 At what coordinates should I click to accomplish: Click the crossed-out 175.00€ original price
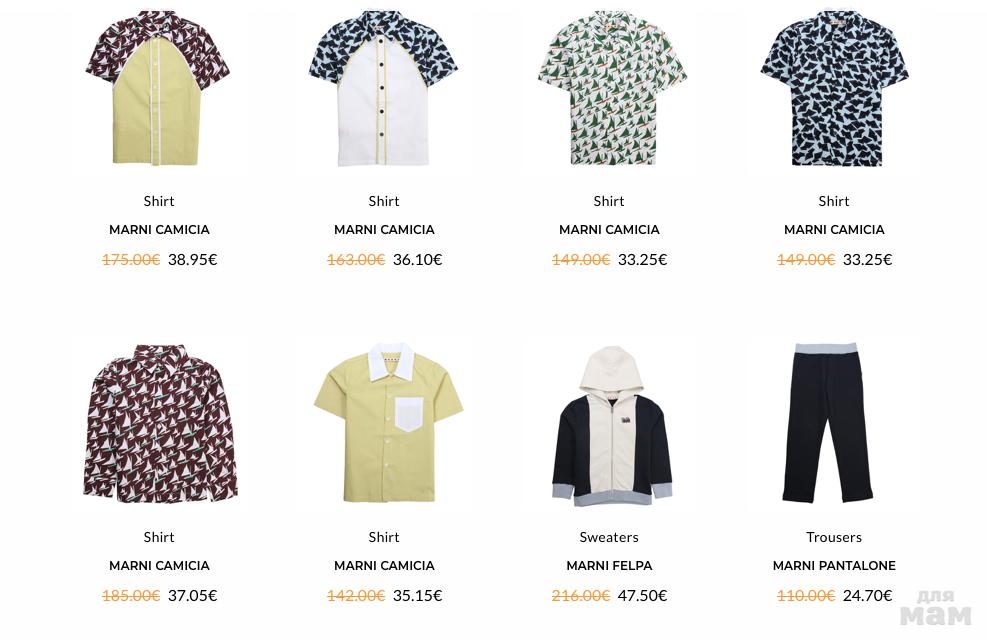coord(132,259)
